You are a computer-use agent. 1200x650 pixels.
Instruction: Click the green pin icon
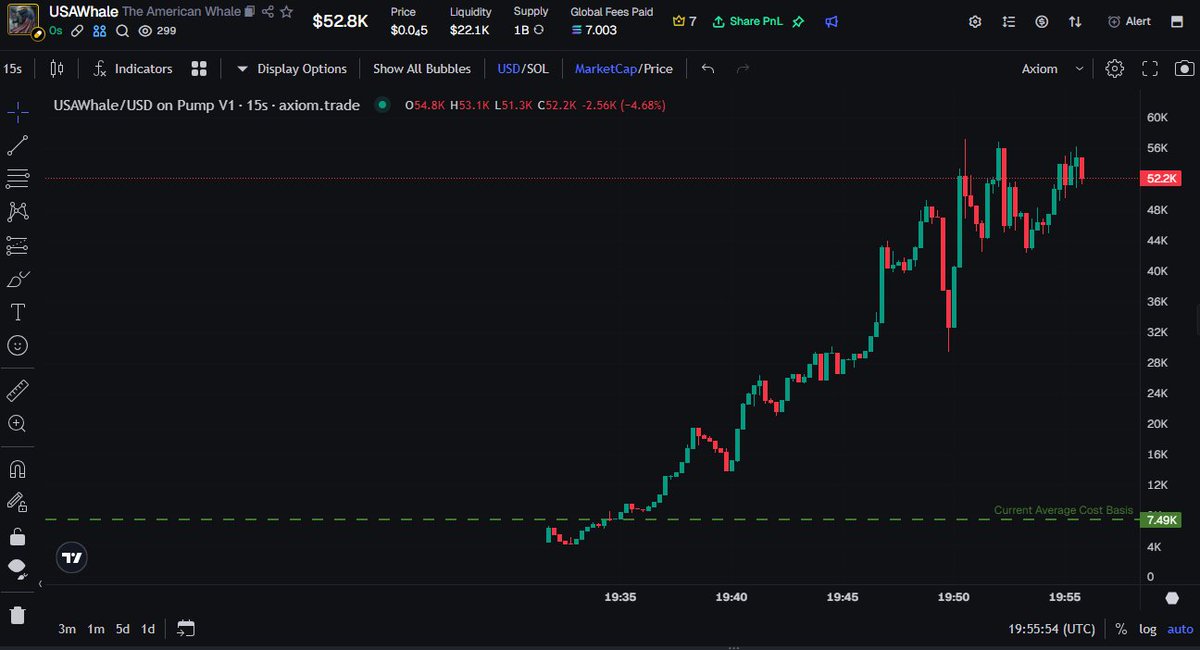798,21
